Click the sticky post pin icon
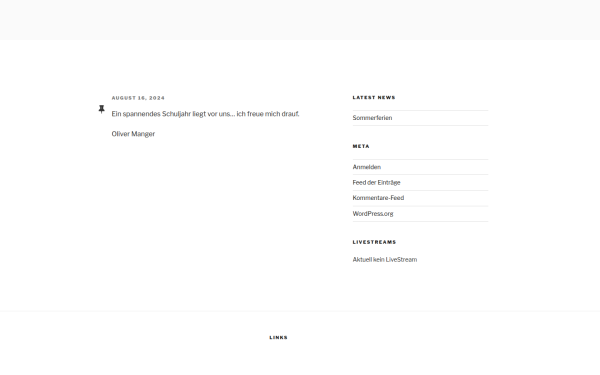600x375 pixels. [x=101, y=109]
